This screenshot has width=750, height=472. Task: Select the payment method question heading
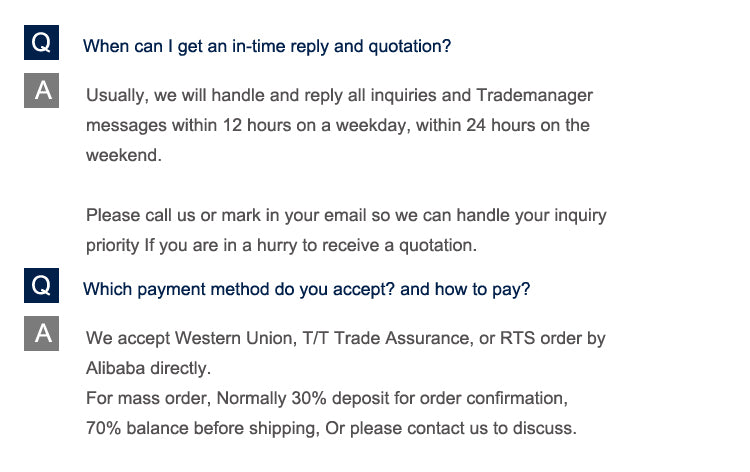[307, 289]
